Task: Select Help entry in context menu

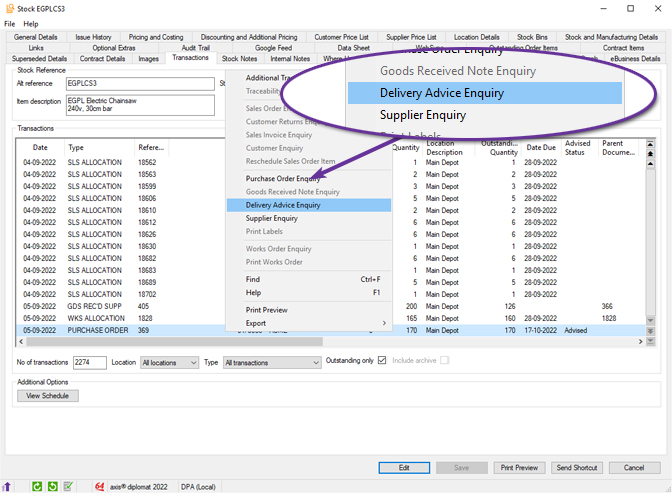Action: (x=309, y=292)
